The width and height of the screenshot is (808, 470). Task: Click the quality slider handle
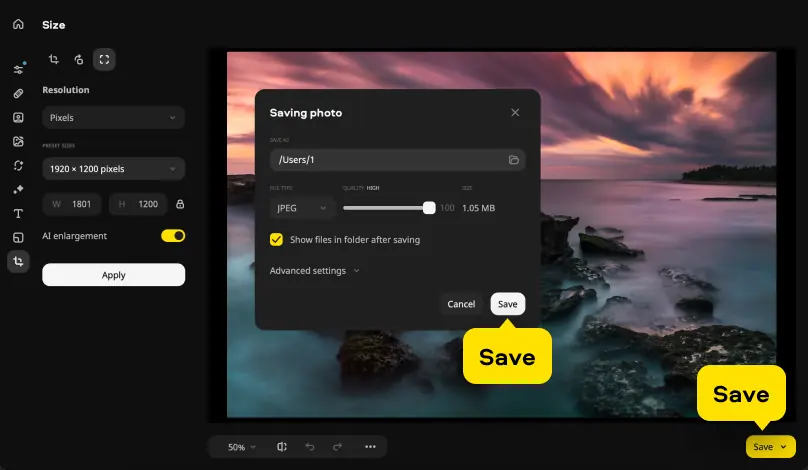(429, 208)
